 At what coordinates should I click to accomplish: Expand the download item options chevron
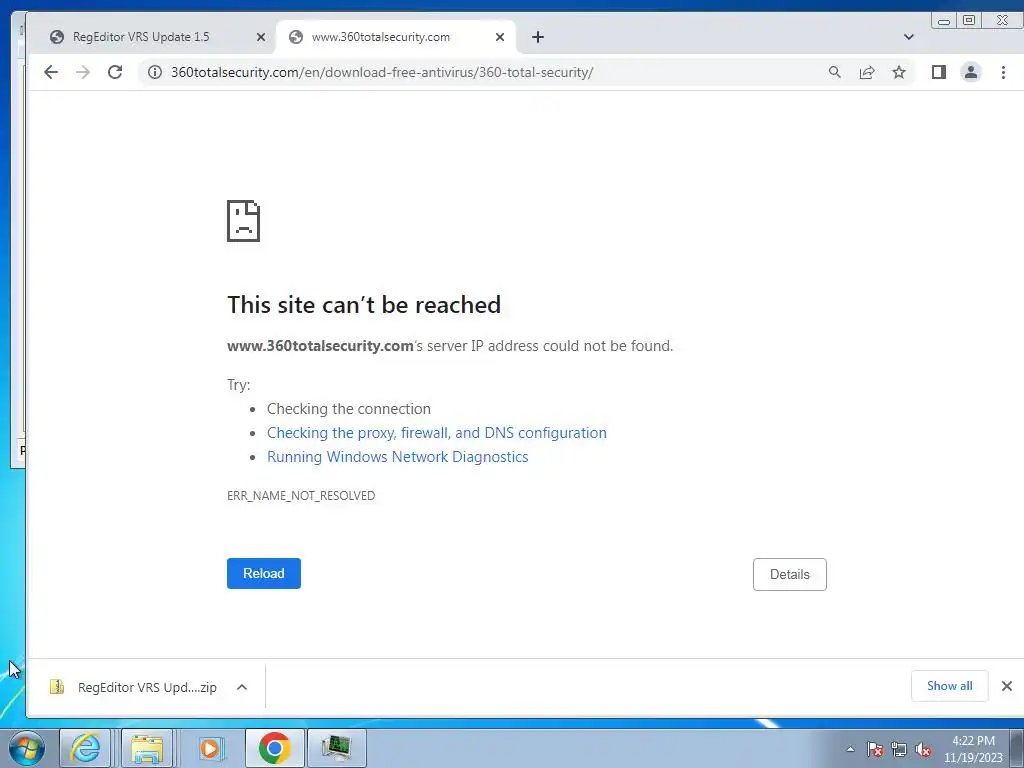pyautogui.click(x=242, y=687)
